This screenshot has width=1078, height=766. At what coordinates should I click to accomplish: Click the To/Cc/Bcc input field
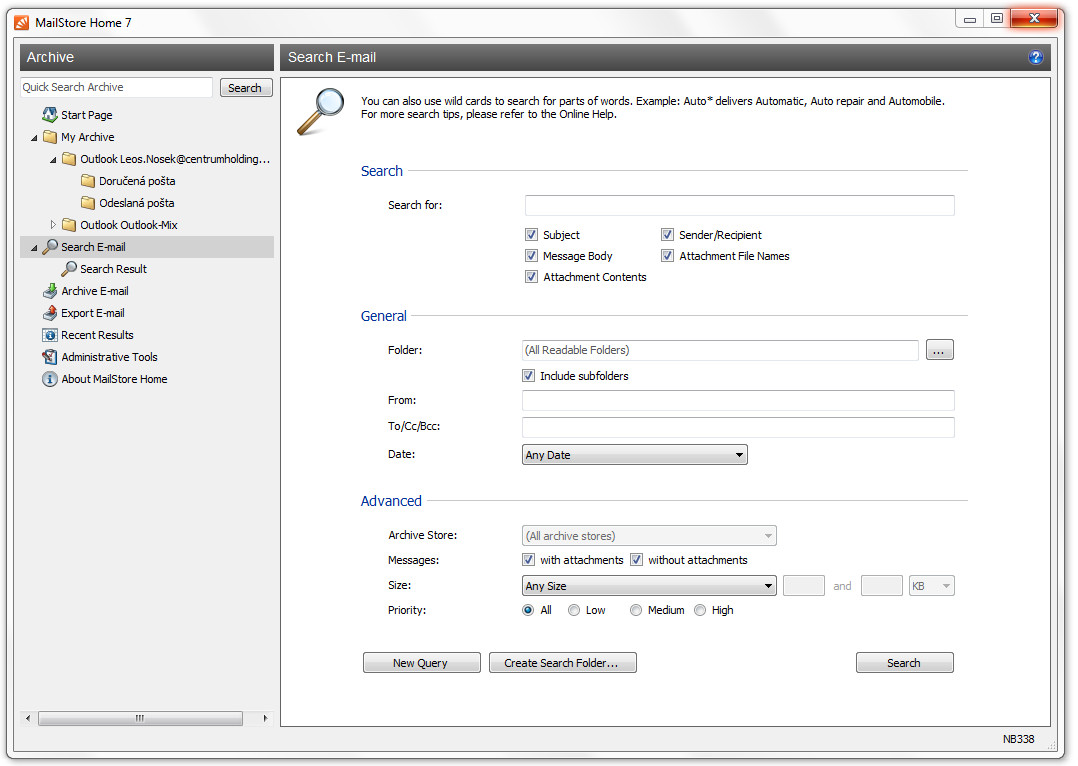pyautogui.click(x=738, y=427)
